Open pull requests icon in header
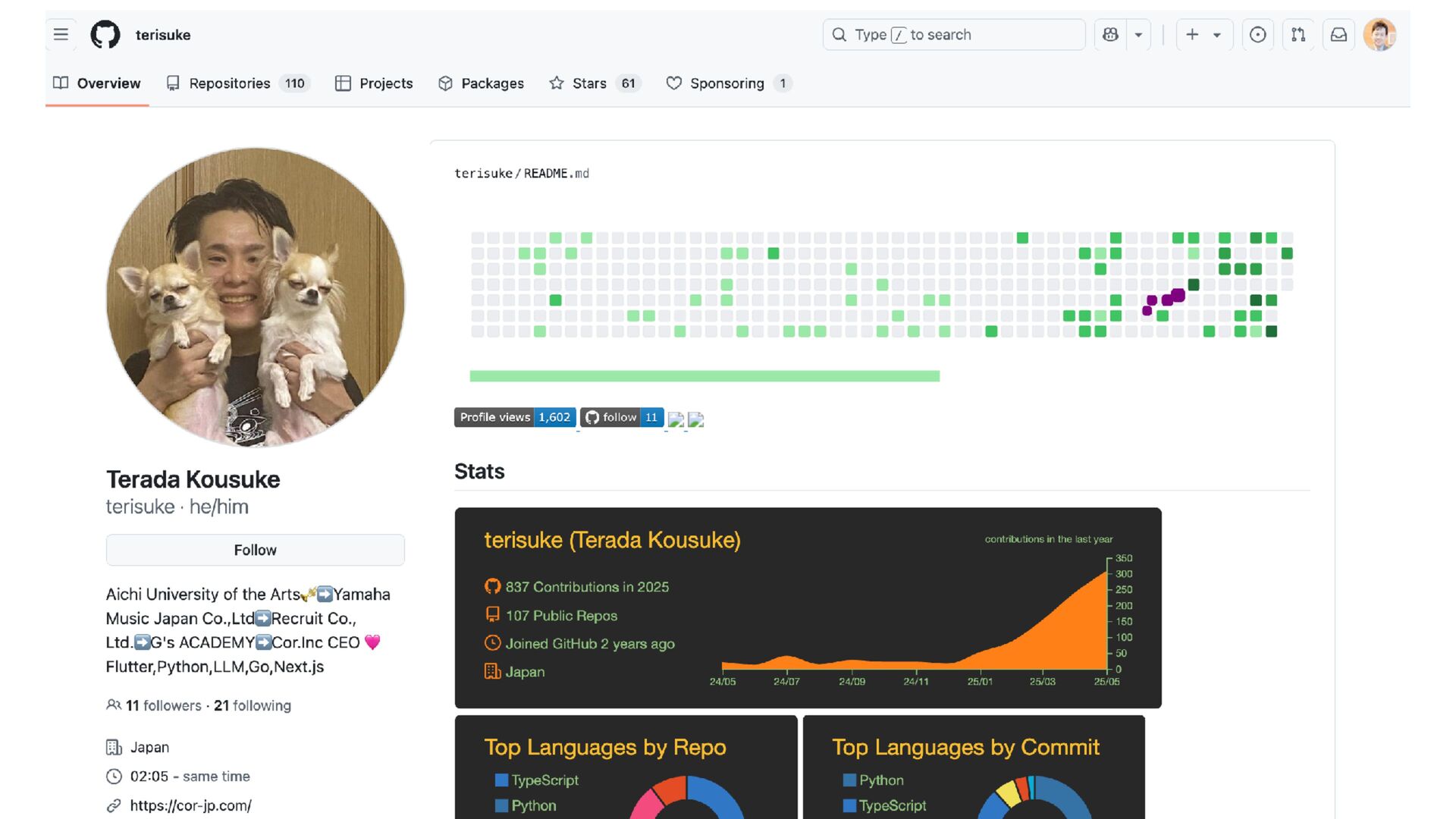1456x819 pixels. [x=1298, y=35]
